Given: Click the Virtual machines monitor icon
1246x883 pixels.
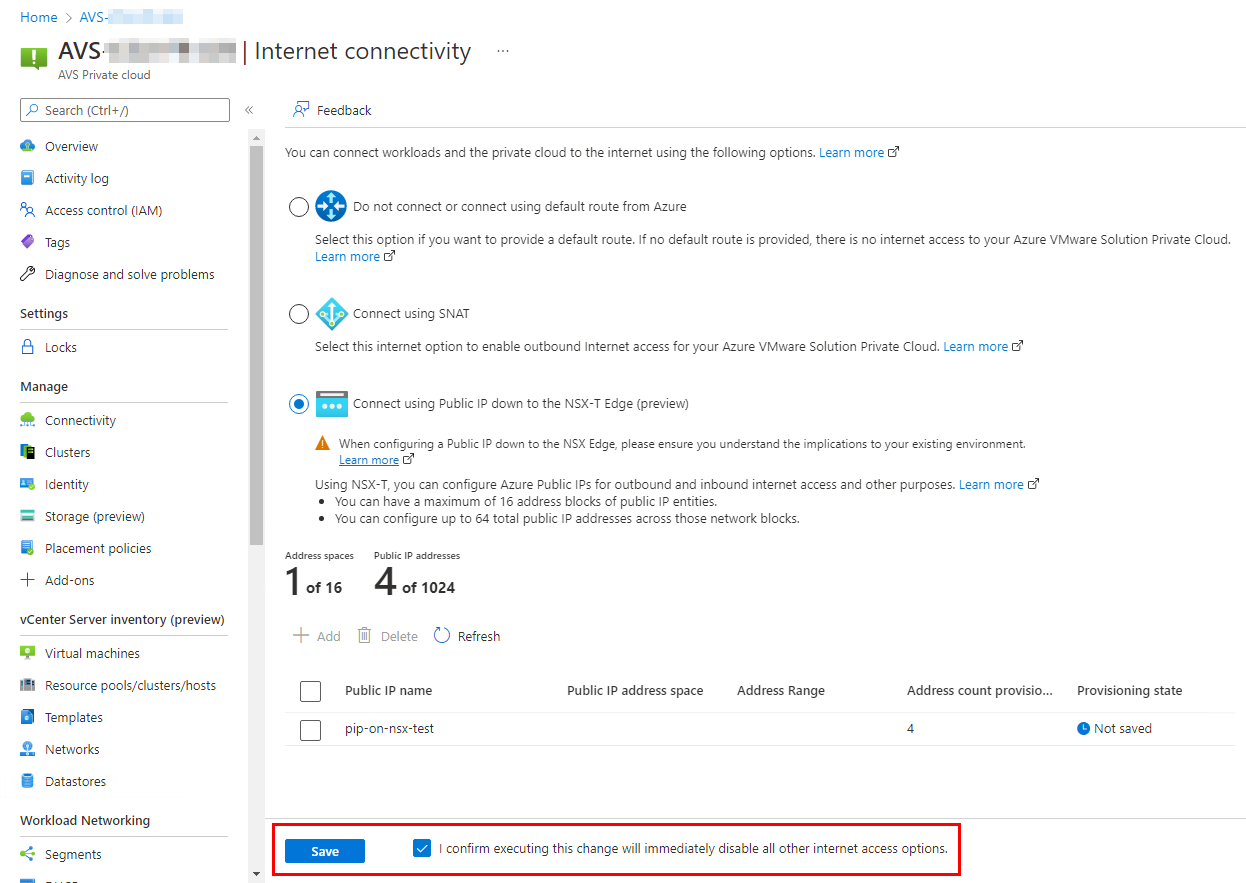Looking at the screenshot, I should (x=28, y=653).
